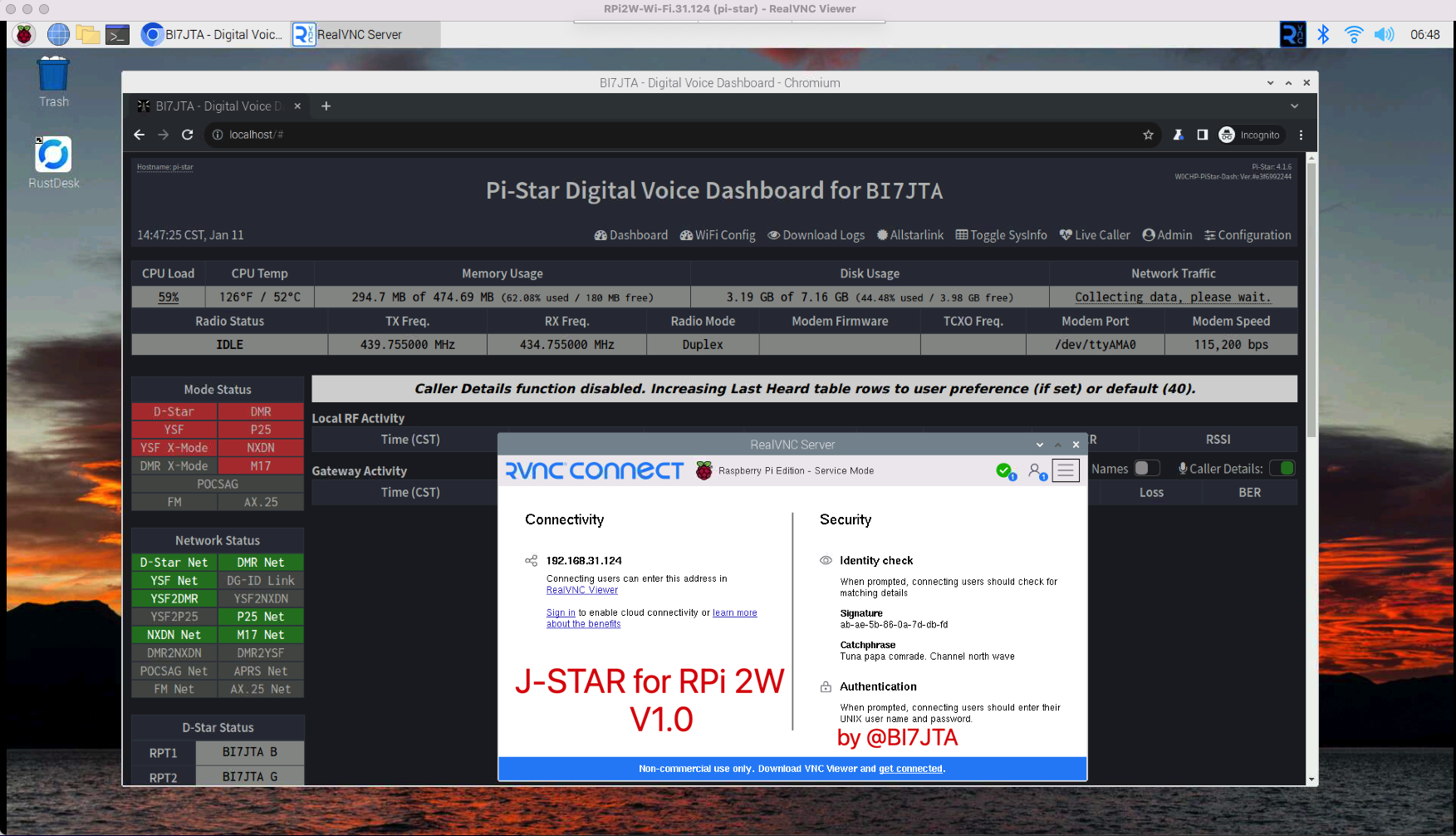This screenshot has width=1456, height=836.
Task: Open the Terminal icon in the taskbar
Action: tap(117, 34)
